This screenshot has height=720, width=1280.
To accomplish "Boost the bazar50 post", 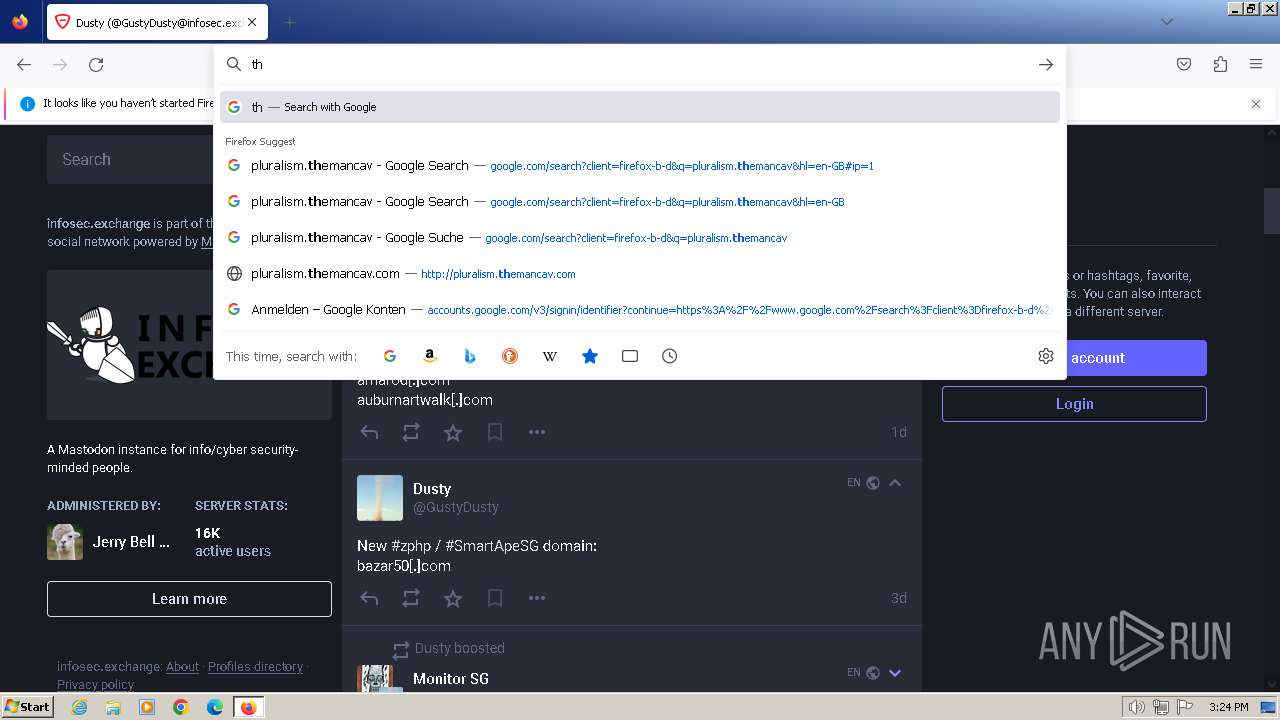I will 411,598.
